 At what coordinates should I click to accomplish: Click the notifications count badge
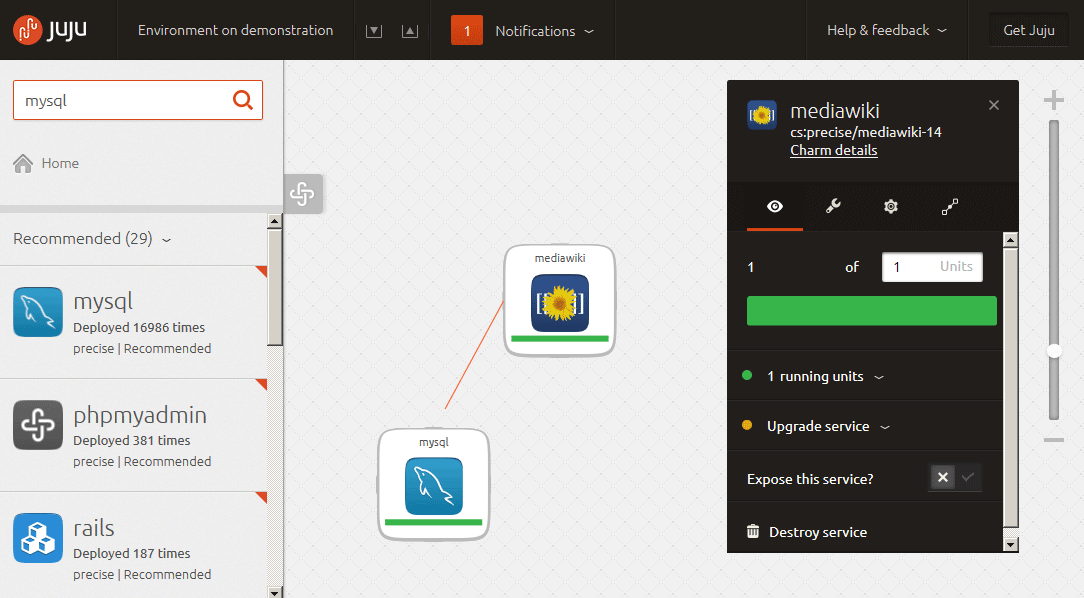tap(467, 30)
